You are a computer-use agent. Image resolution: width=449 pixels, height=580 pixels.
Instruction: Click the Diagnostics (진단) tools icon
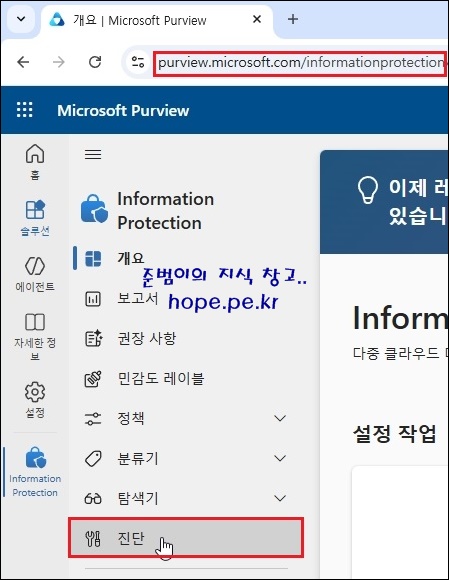(x=93, y=539)
